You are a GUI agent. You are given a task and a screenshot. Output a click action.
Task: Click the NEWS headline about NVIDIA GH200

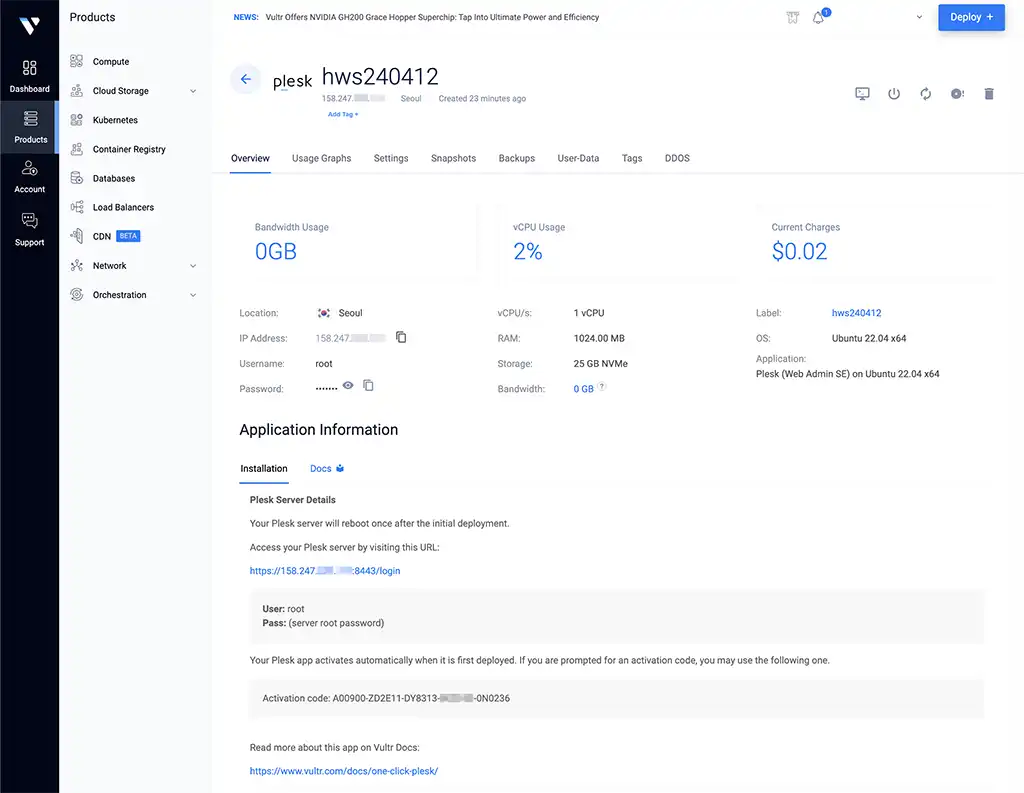pos(432,17)
